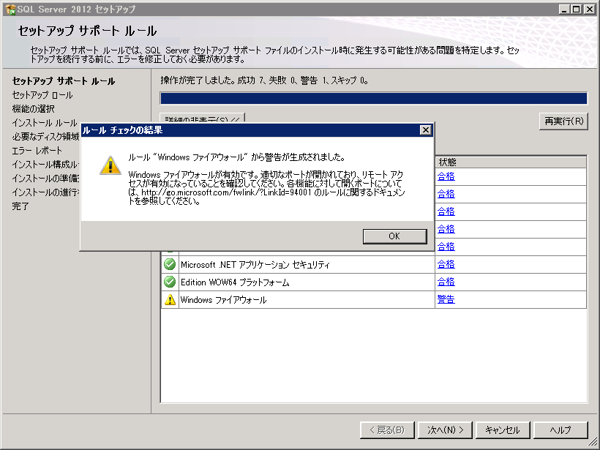This screenshot has height=450, width=600.
Task: Close the rule check result dialog
Action: pos(426,130)
